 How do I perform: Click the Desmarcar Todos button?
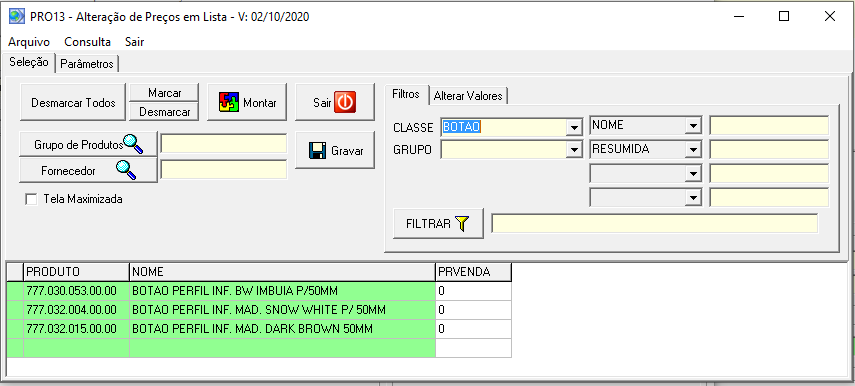tap(73, 102)
